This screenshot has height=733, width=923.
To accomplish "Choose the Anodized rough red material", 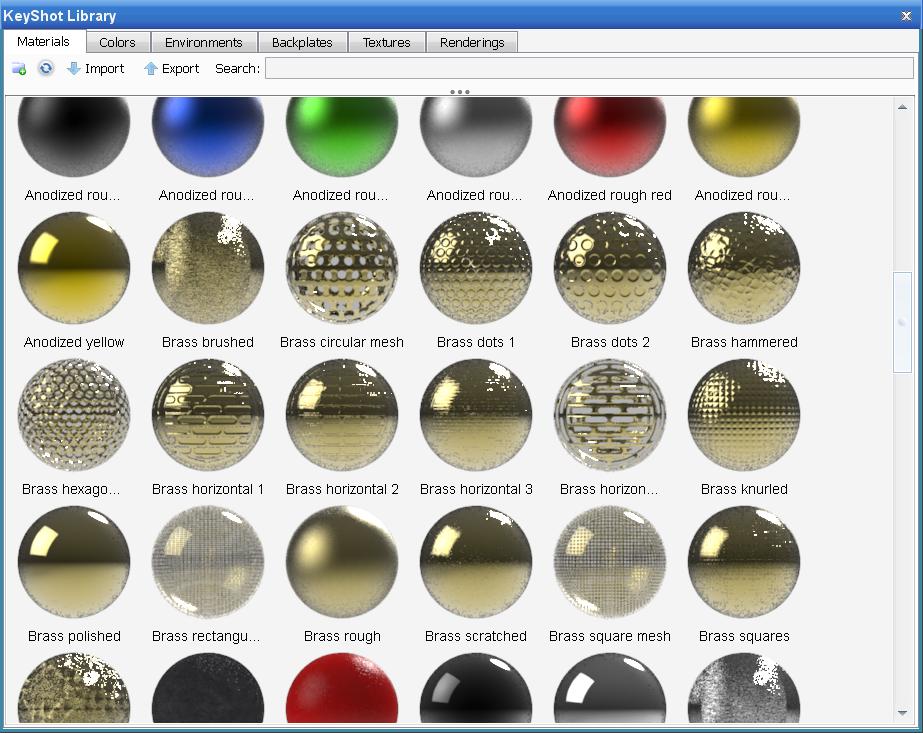I will [x=610, y=138].
